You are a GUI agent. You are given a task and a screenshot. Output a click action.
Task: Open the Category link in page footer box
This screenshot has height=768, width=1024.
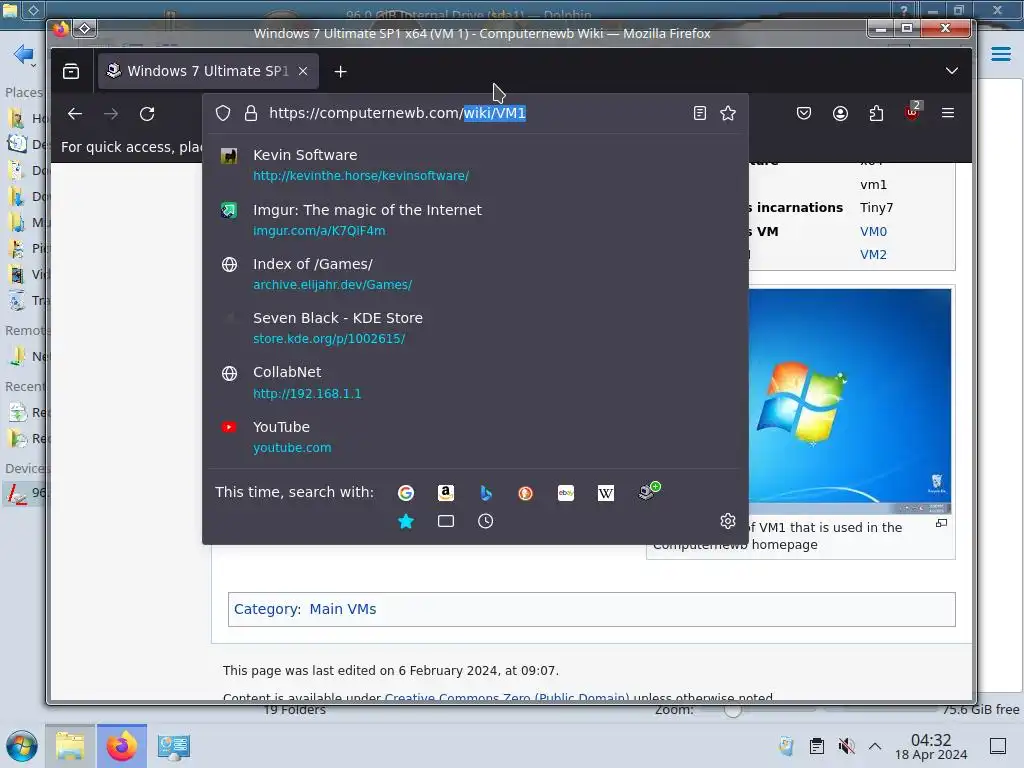pyautogui.click(x=265, y=609)
